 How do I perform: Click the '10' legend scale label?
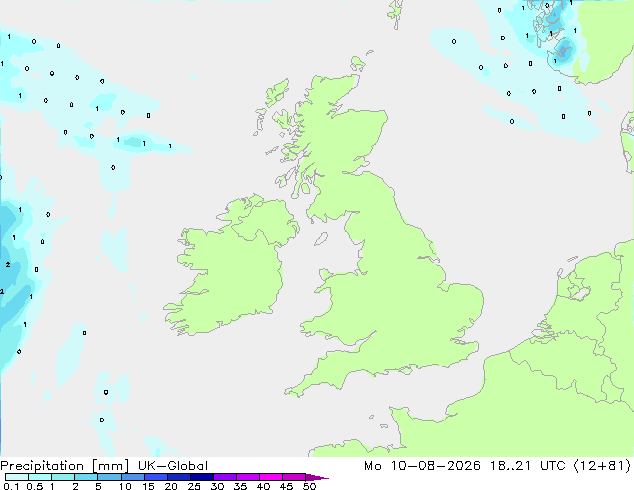(x=125, y=486)
